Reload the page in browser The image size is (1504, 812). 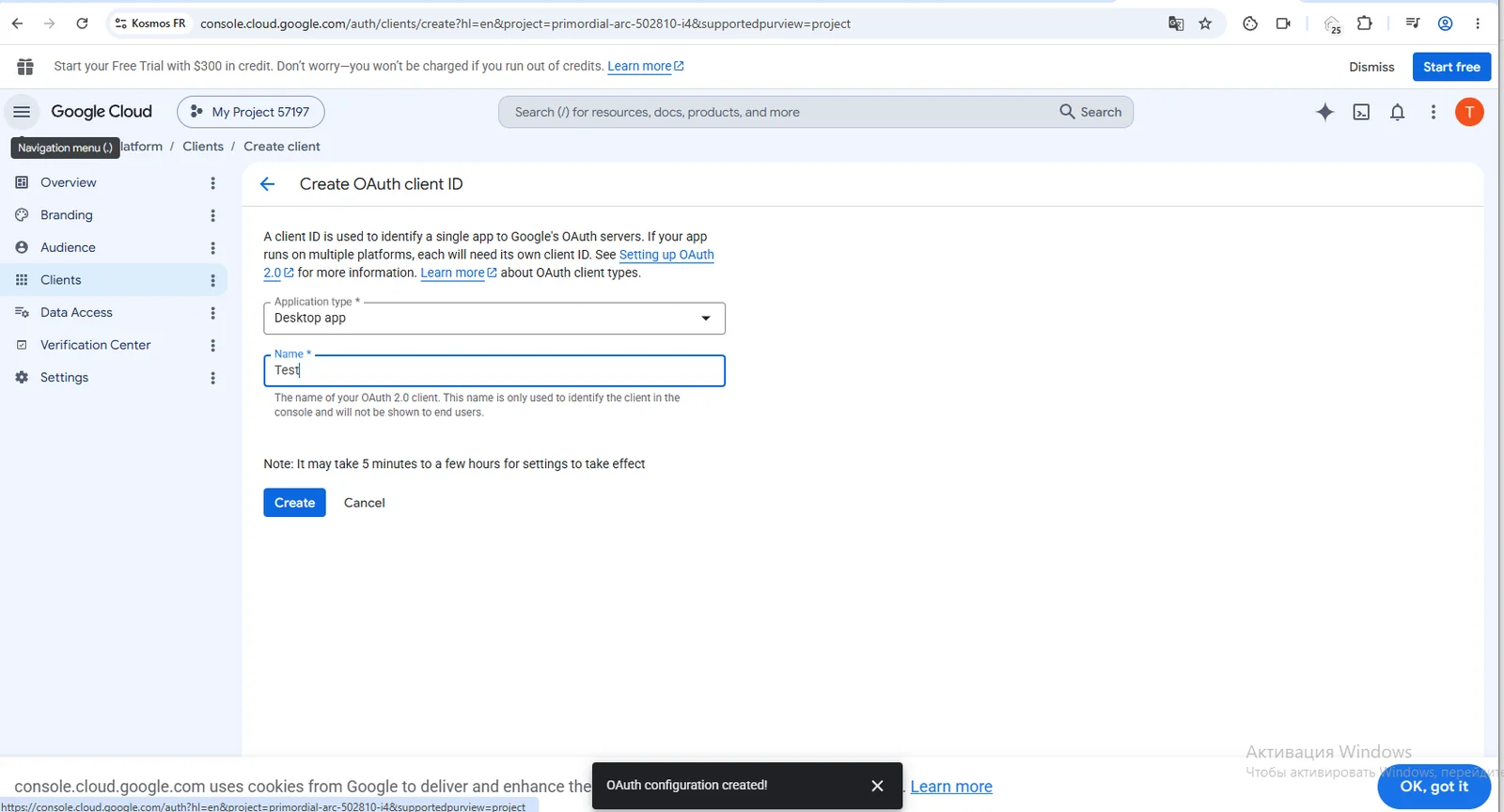tap(82, 23)
